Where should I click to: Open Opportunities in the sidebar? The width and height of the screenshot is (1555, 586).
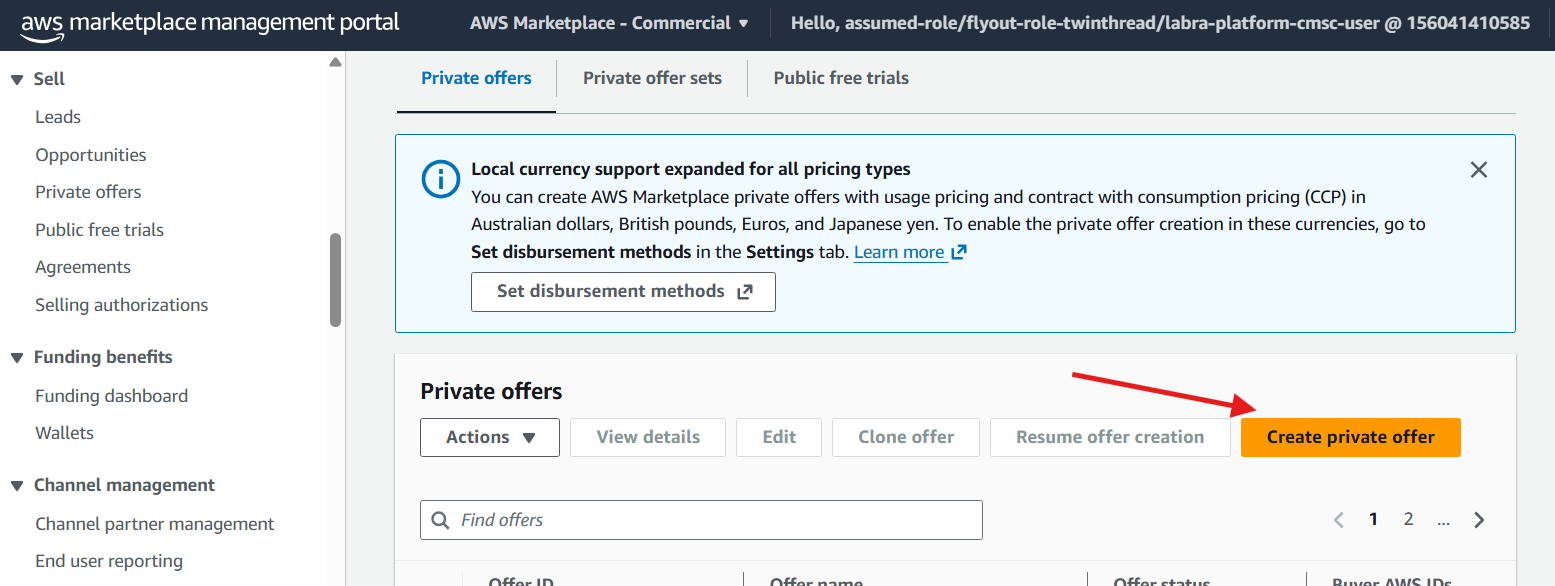91,155
